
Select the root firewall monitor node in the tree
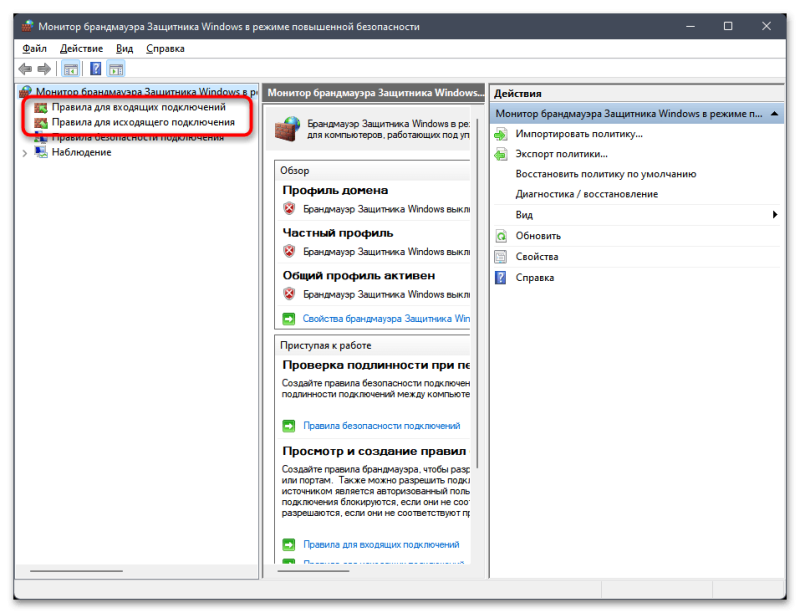click(138, 92)
